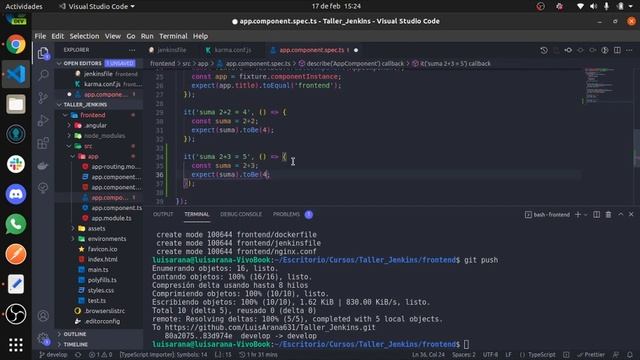
Task: Open OBS Studio from the dock
Action: (x=16, y=314)
